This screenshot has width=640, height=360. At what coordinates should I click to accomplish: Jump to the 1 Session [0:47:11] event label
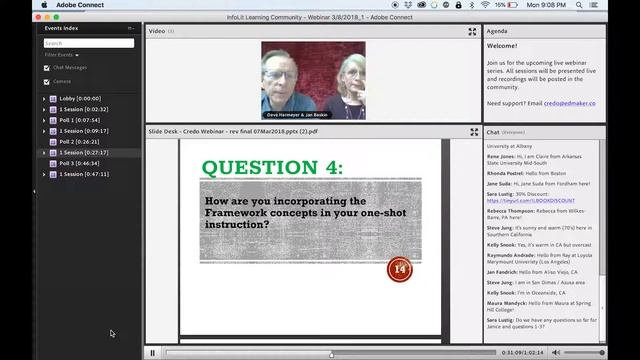84,174
